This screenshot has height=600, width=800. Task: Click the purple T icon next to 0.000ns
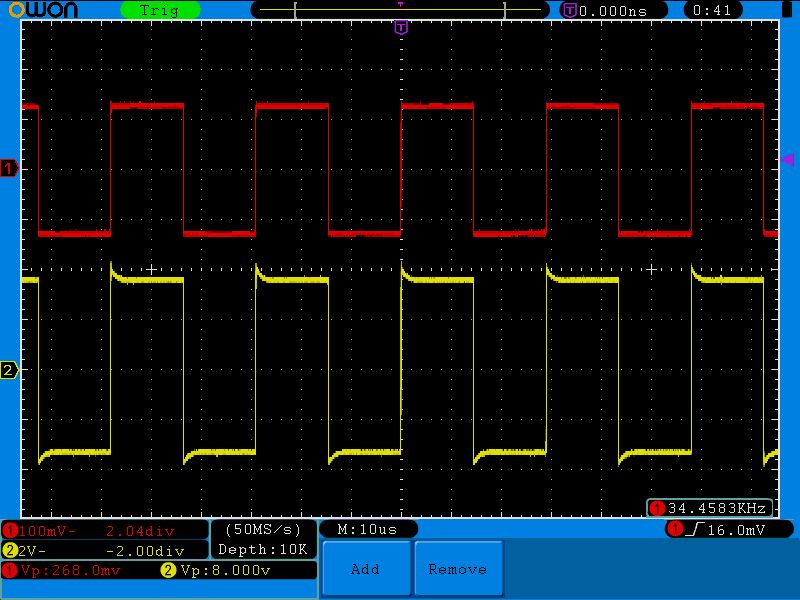(x=569, y=10)
